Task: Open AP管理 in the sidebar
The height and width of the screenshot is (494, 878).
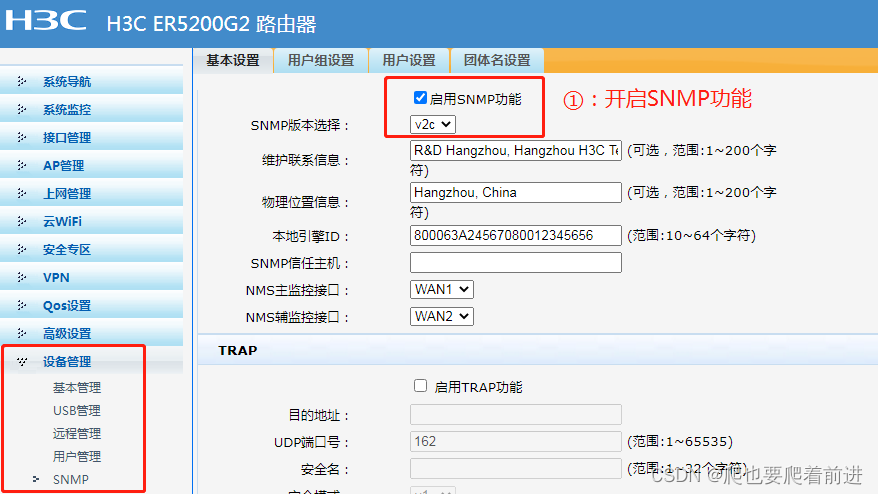Action: [63, 166]
